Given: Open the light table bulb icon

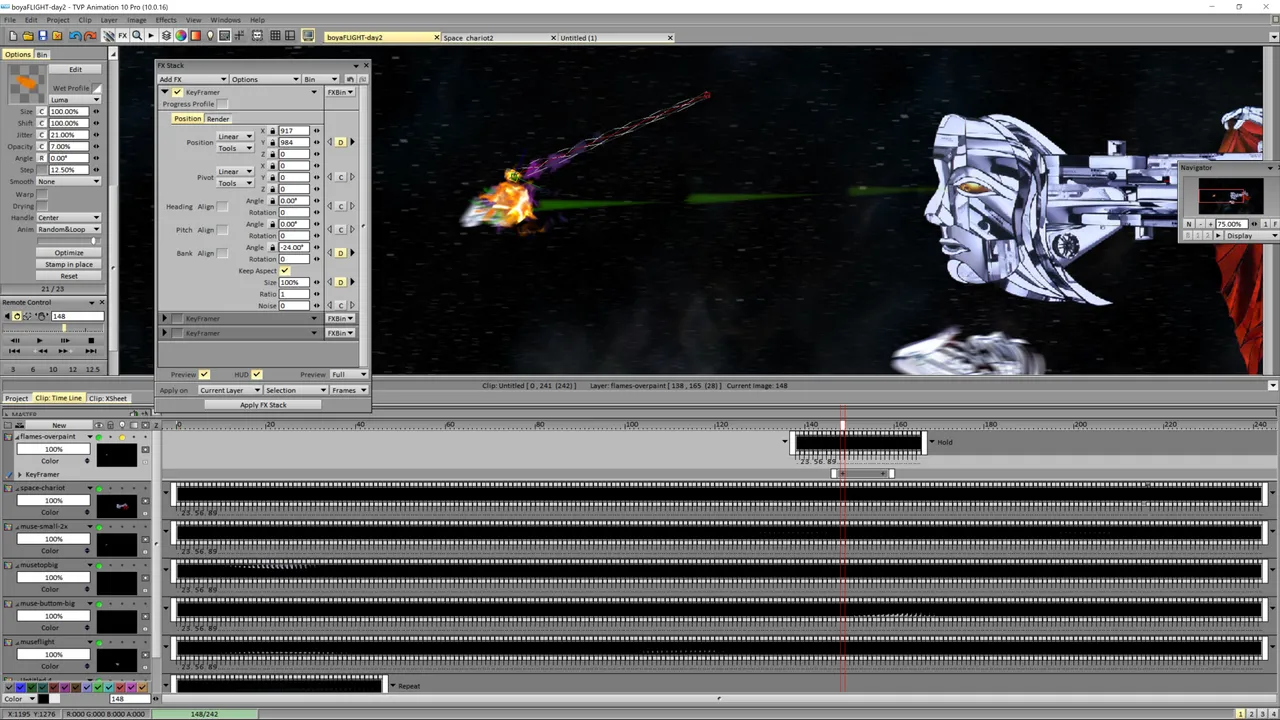Looking at the screenshot, I should tap(210, 36).
